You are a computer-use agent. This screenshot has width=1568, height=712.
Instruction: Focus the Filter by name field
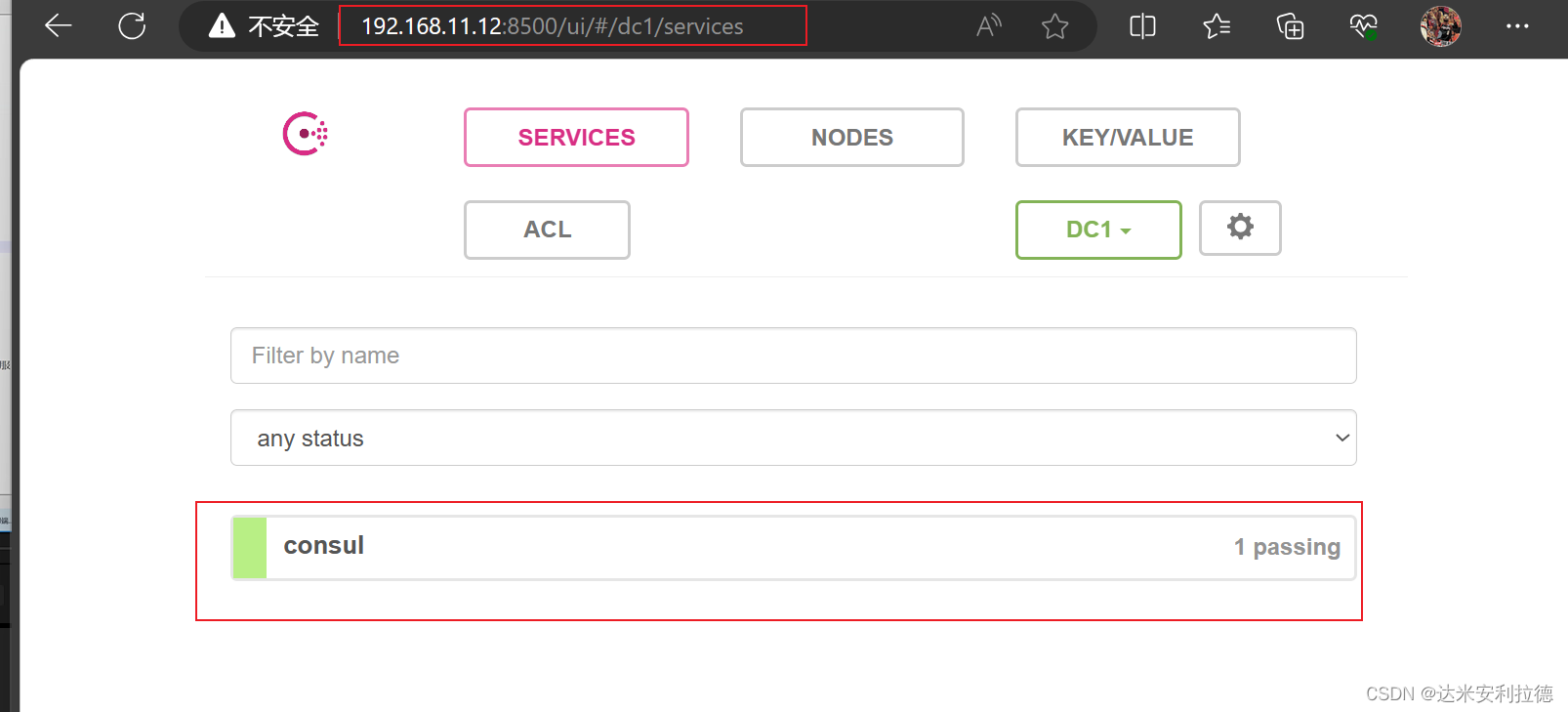[x=793, y=356]
